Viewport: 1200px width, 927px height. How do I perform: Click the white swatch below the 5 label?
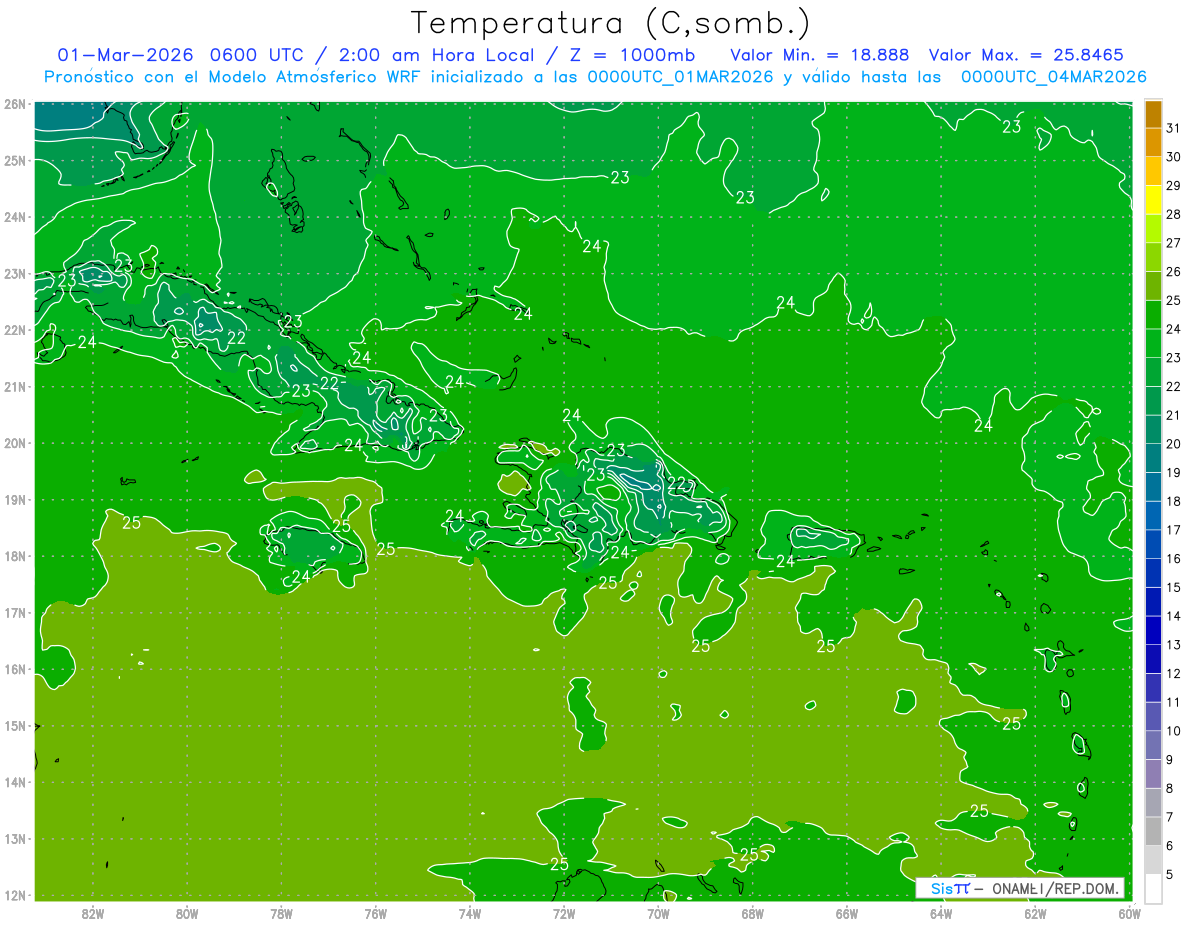click(x=1153, y=888)
